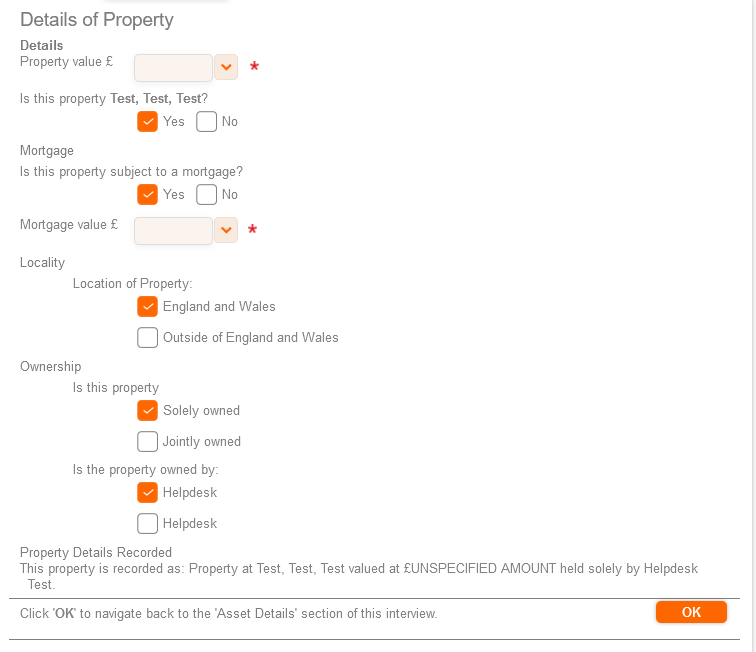This screenshot has height=652, width=756.
Task: Expand the Mortgage value dropdown arrow
Action: pos(226,230)
